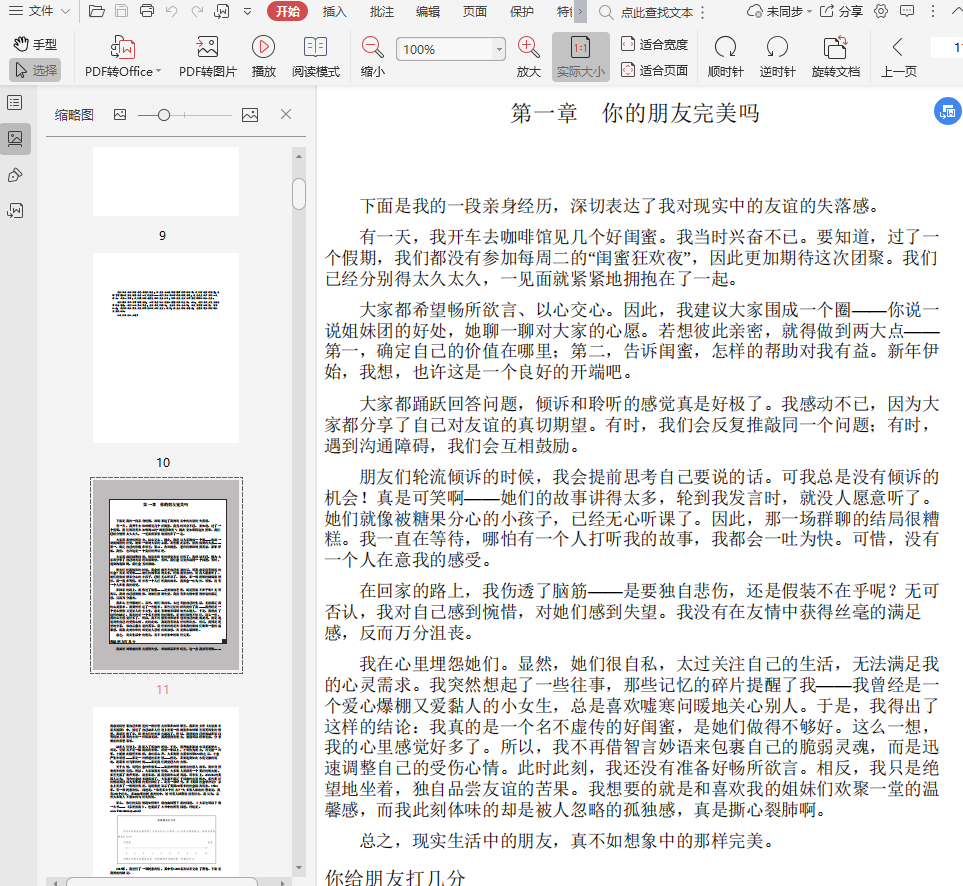Click the save icon
The height and width of the screenshot is (886, 963).
[x=122, y=11]
